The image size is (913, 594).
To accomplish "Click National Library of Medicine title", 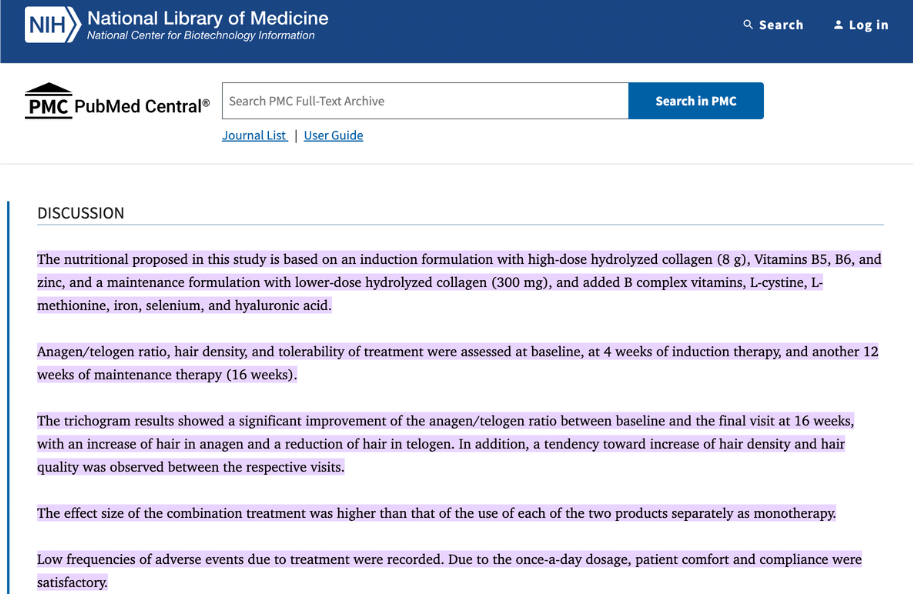I will [208, 18].
